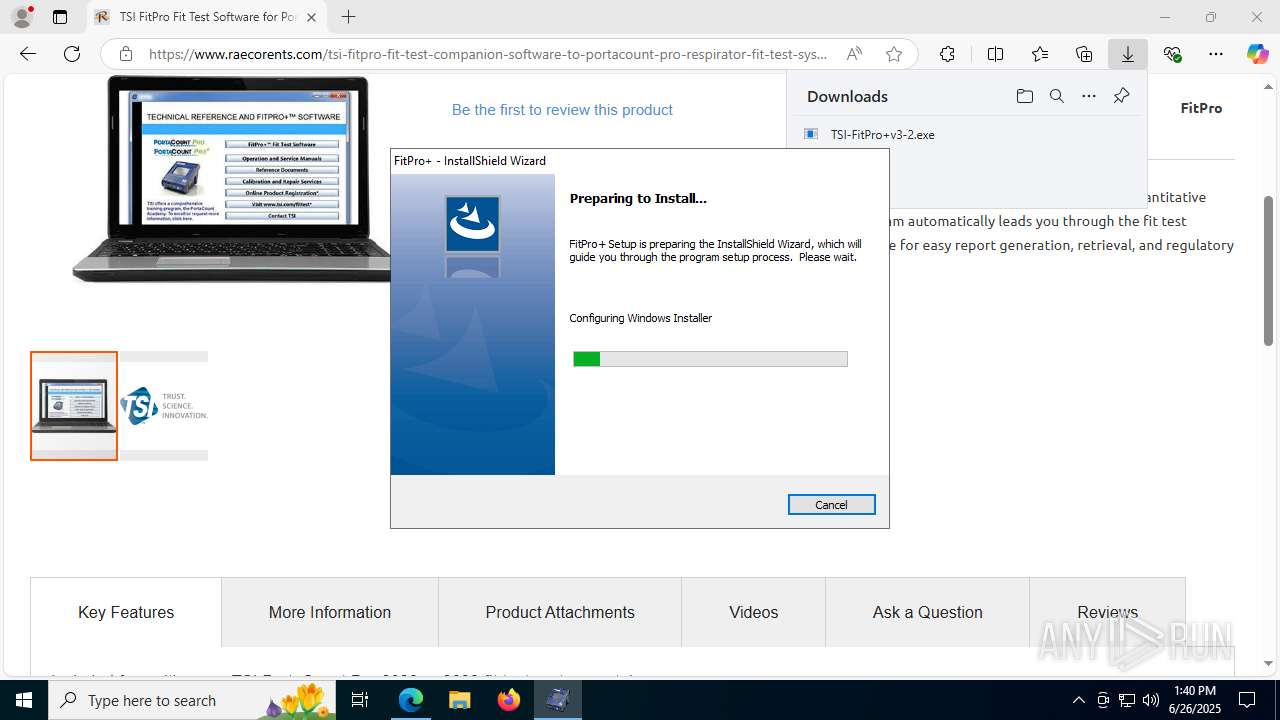
Task: Open the Copilot sidebar icon
Action: click(x=1257, y=54)
